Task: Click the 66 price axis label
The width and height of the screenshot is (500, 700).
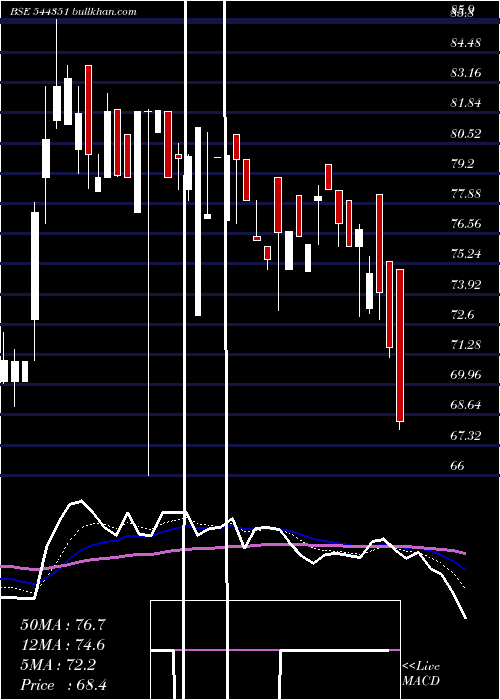Action: click(458, 466)
